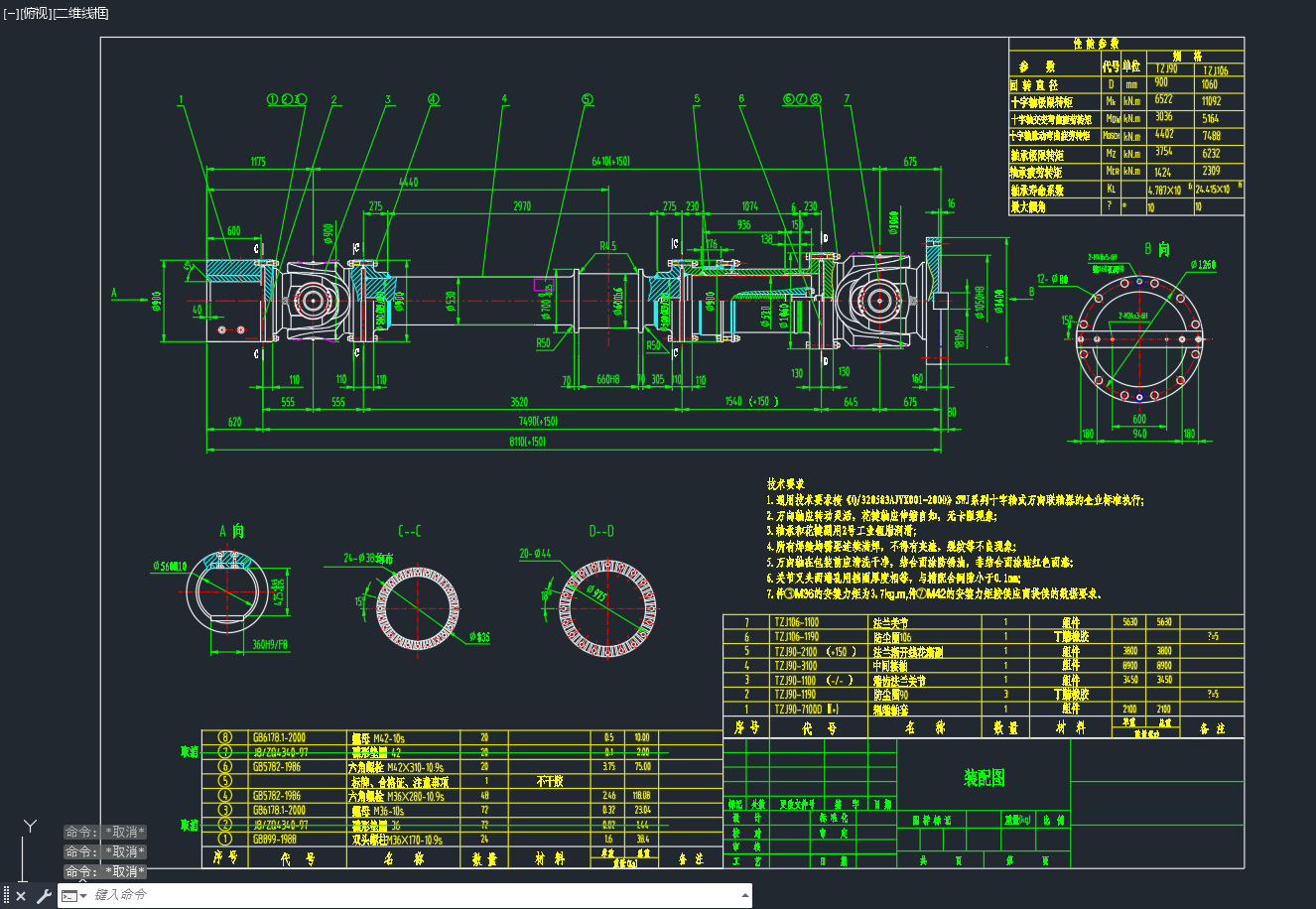Open the [-] viewport controls menu
1316x909 pixels.
pos(11,13)
